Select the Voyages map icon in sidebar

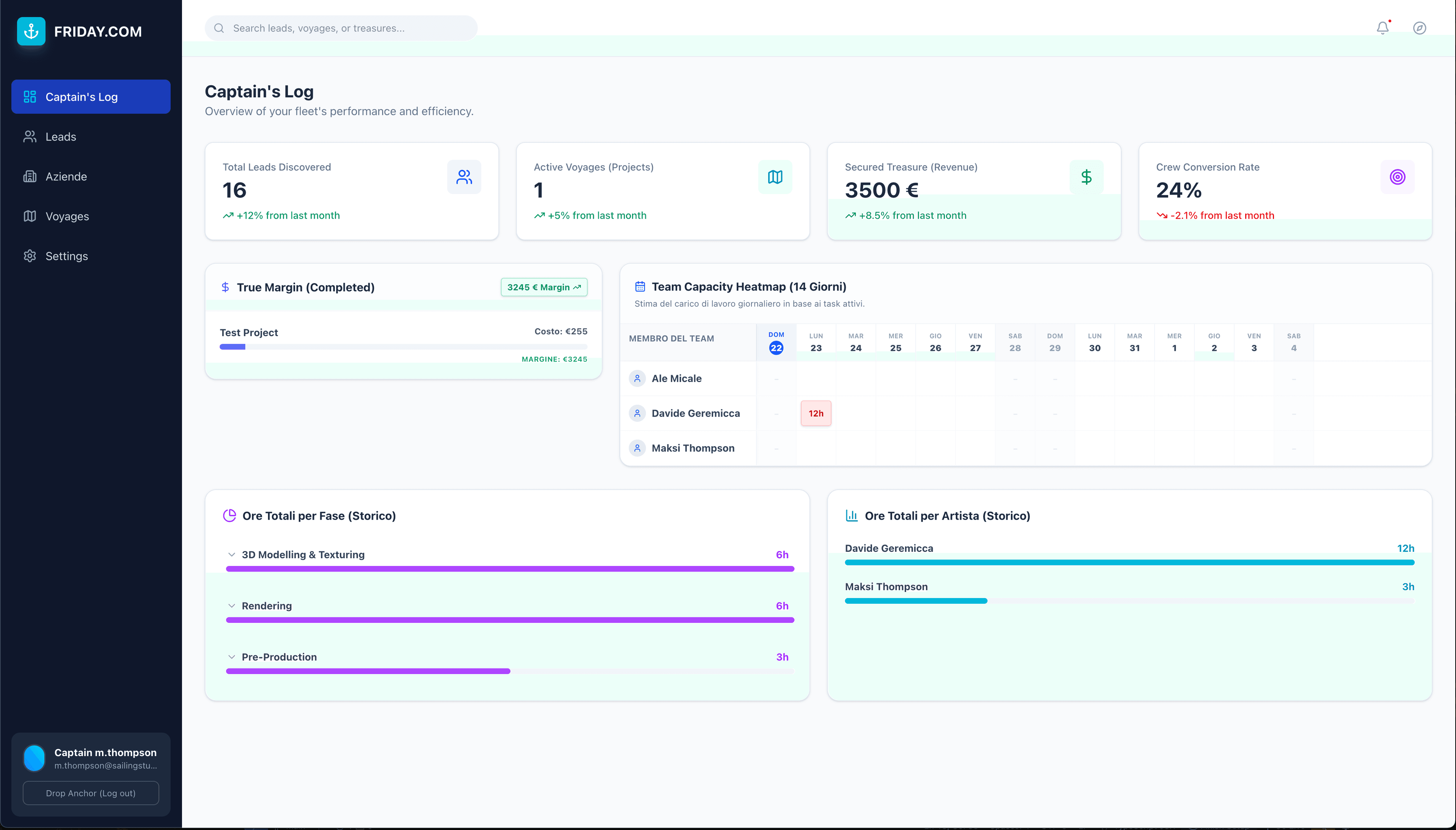[30, 216]
